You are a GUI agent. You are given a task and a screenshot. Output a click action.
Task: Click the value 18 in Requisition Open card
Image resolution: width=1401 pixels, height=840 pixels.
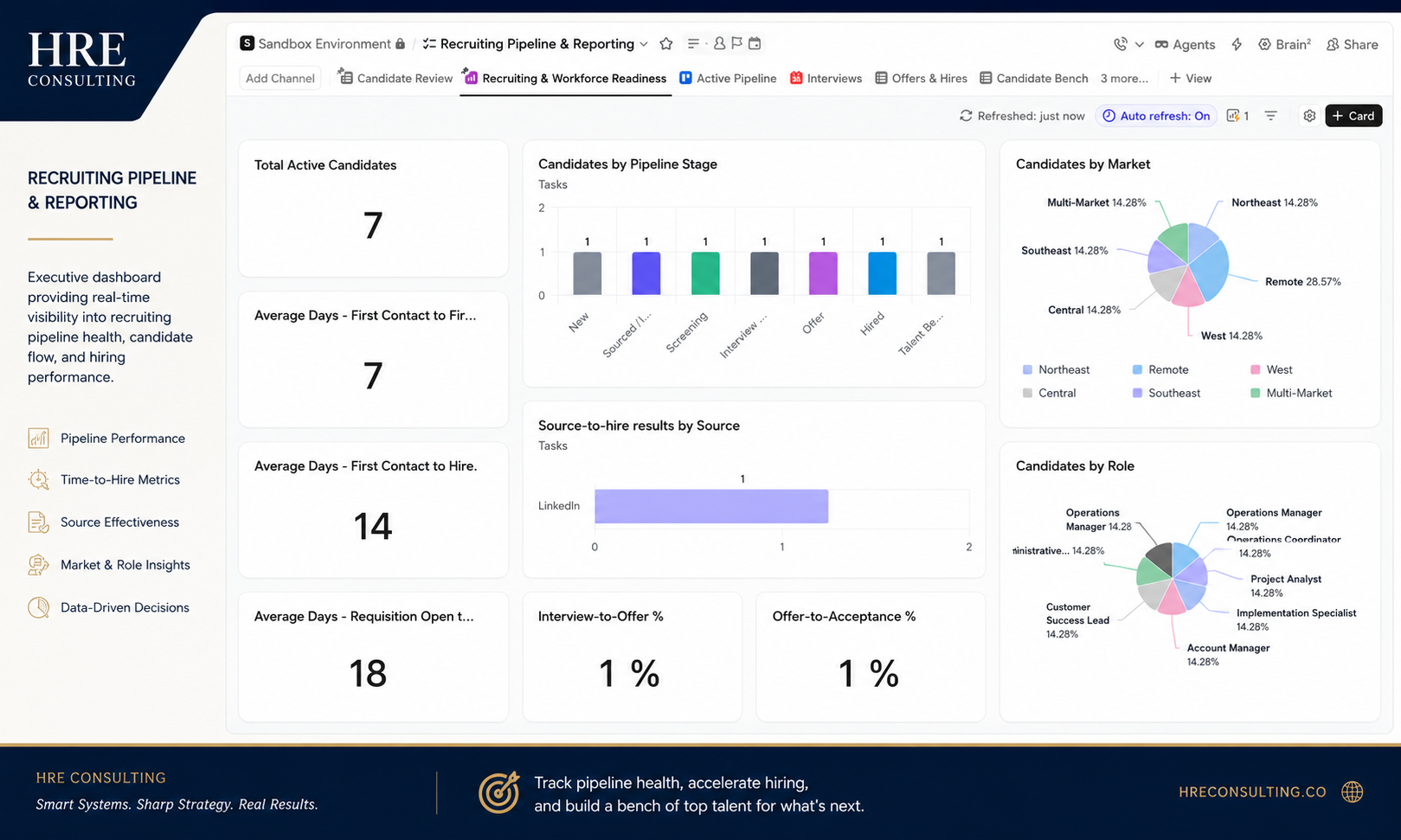pos(368,673)
